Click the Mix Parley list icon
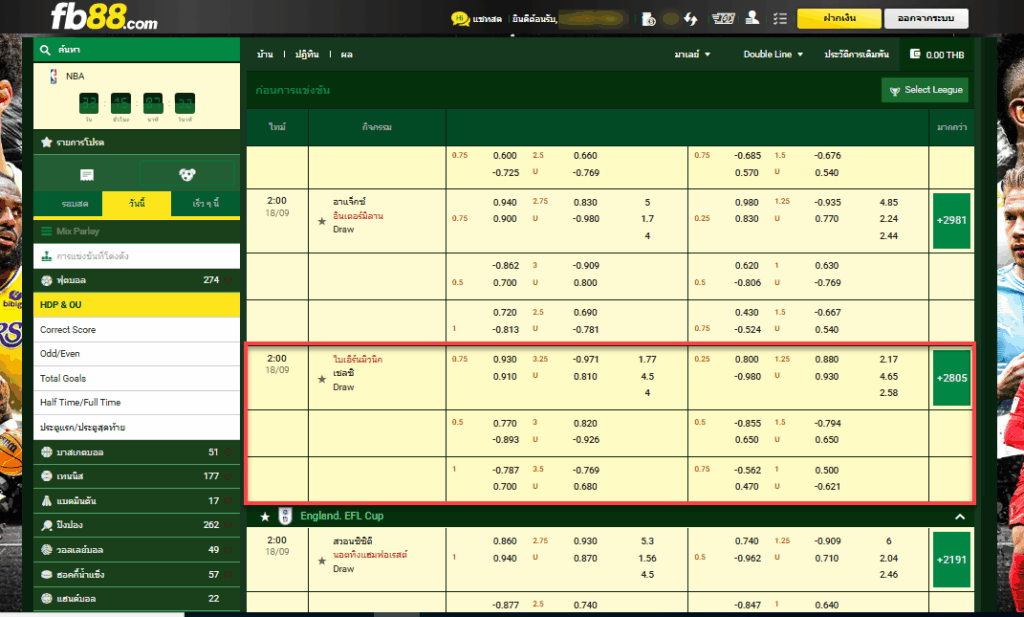The width and height of the screenshot is (1024, 617). coord(46,231)
